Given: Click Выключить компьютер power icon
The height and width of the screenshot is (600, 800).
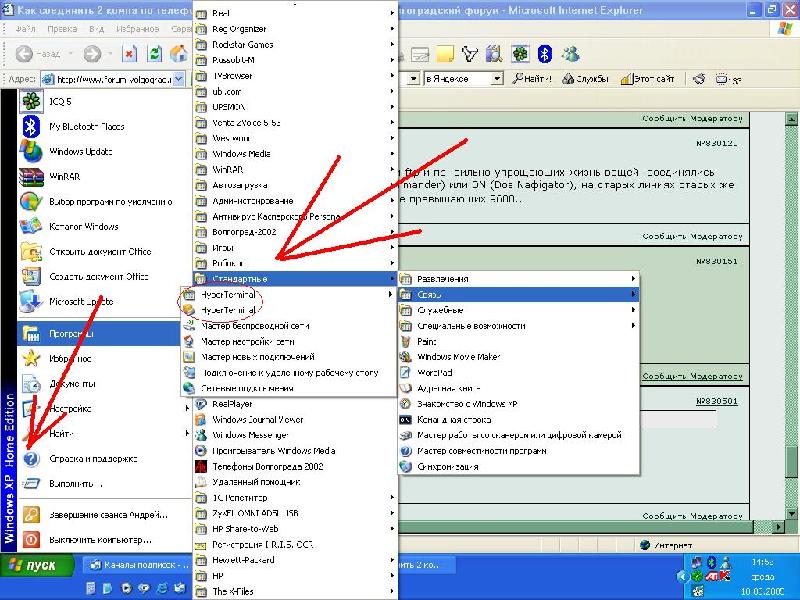Looking at the screenshot, I should (x=31, y=539).
